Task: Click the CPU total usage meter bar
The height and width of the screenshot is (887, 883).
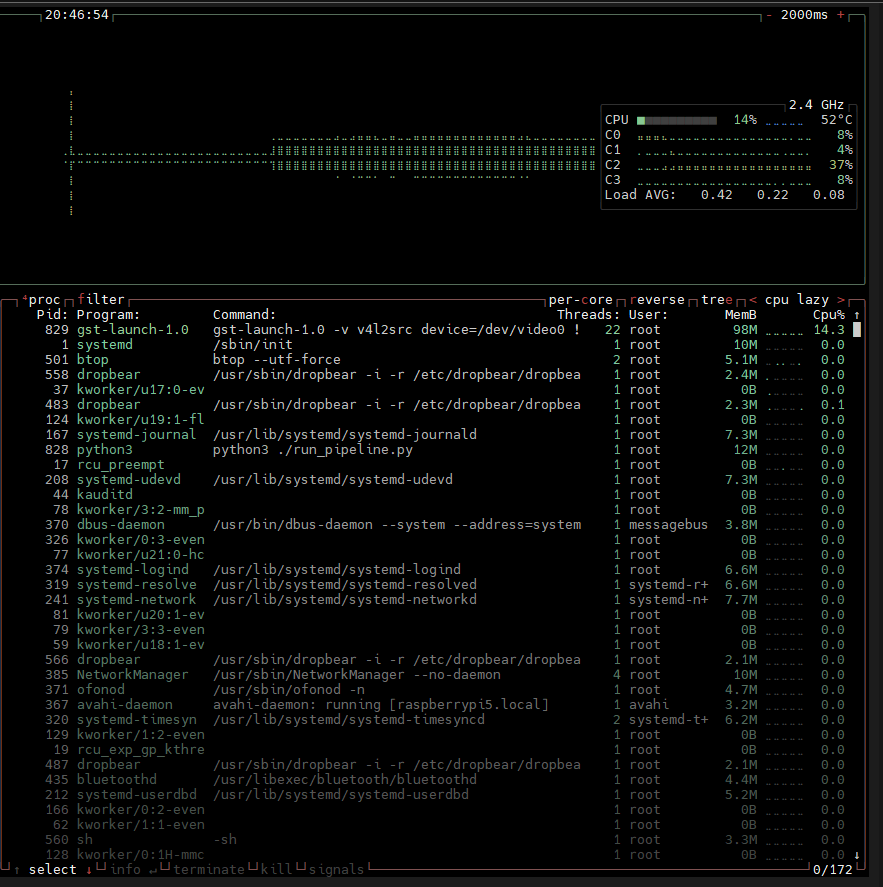Action: coord(677,120)
